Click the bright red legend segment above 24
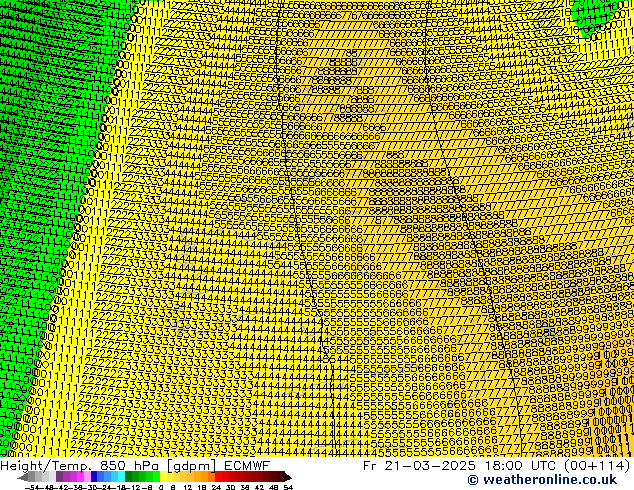 [x=218, y=477]
